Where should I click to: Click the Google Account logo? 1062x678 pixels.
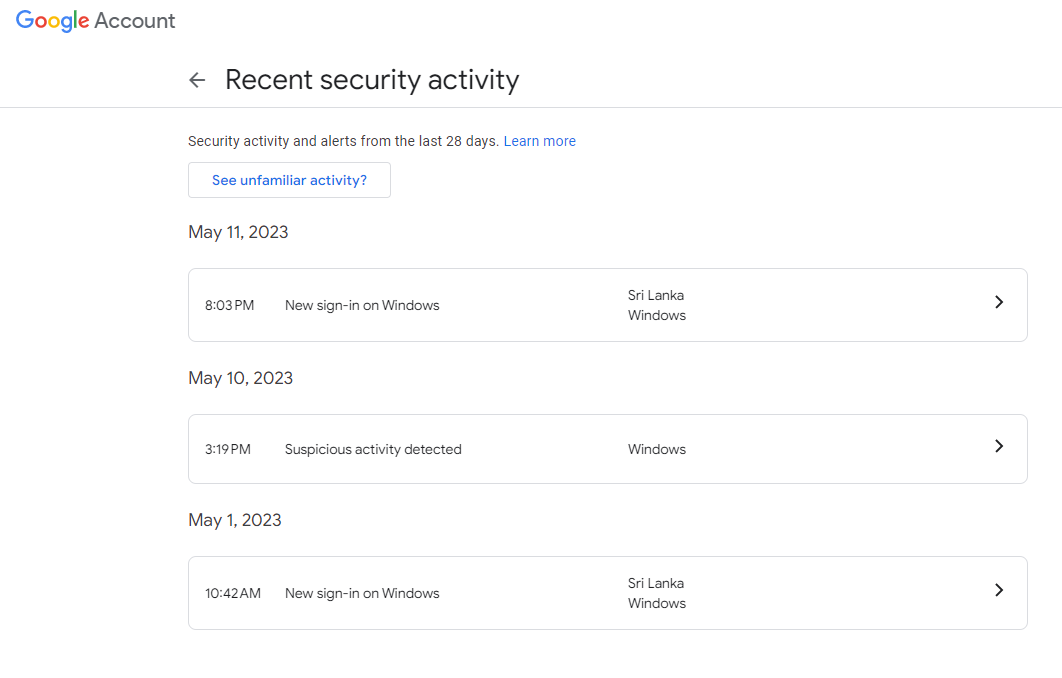95,21
